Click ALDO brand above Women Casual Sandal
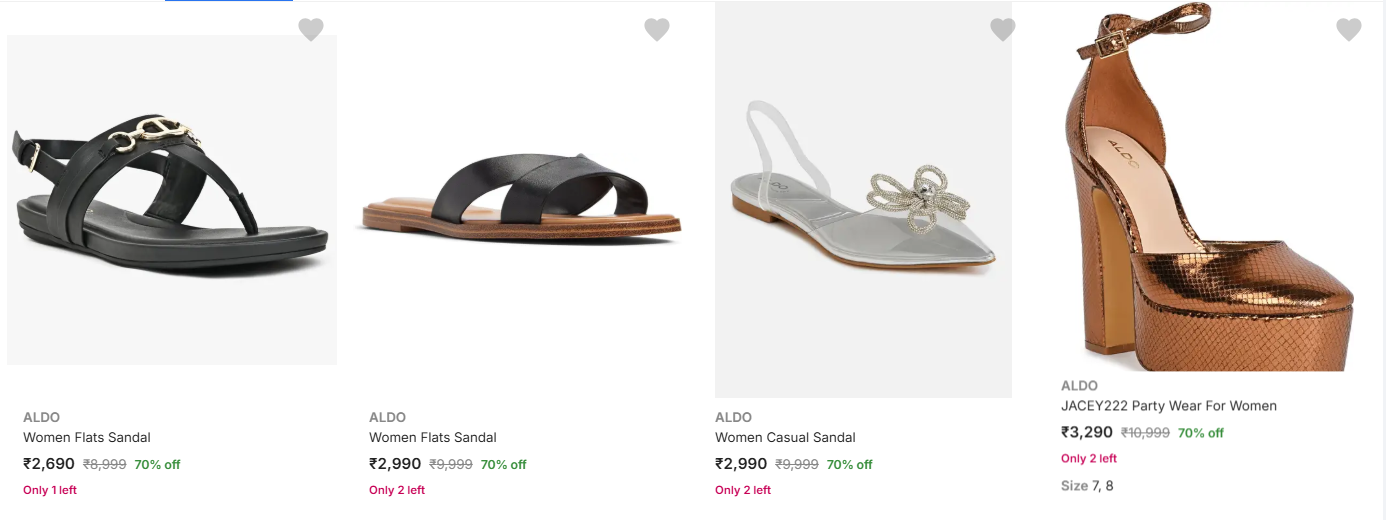Image resolution: width=1386 pixels, height=520 pixels. pyautogui.click(x=733, y=418)
